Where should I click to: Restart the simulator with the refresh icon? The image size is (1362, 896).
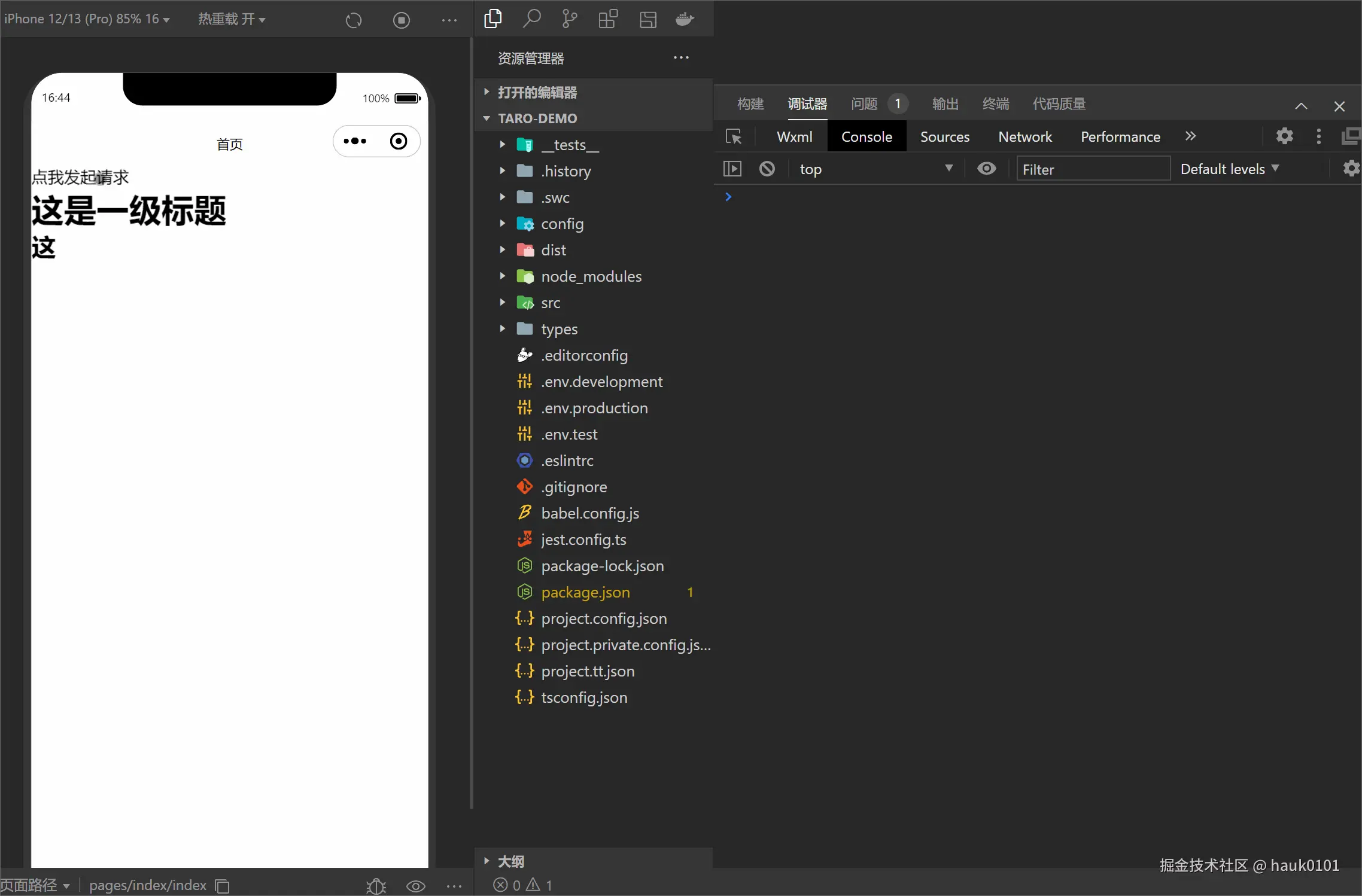[x=353, y=20]
